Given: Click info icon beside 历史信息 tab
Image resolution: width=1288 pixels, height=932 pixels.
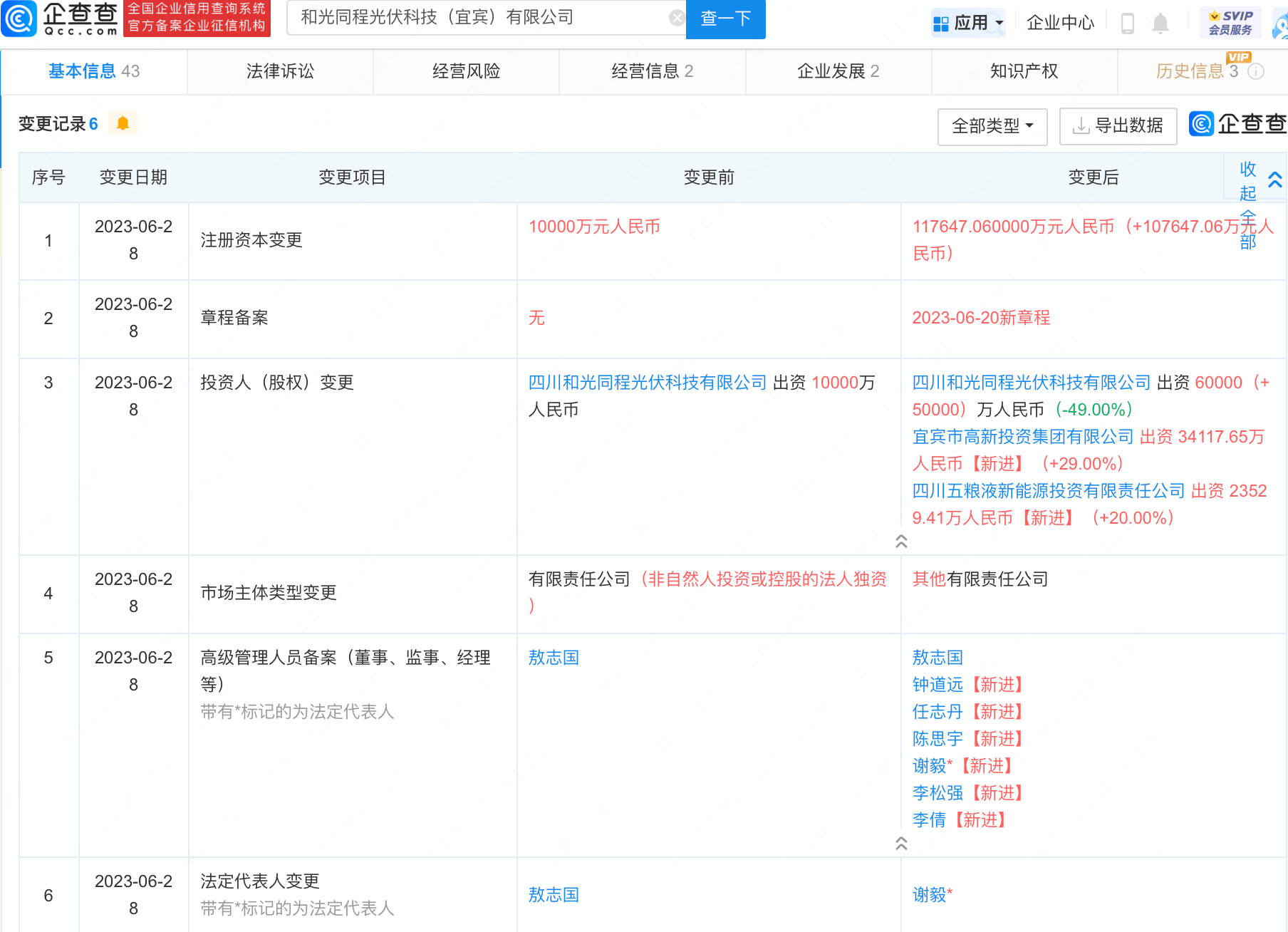Looking at the screenshot, I should tap(1257, 71).
